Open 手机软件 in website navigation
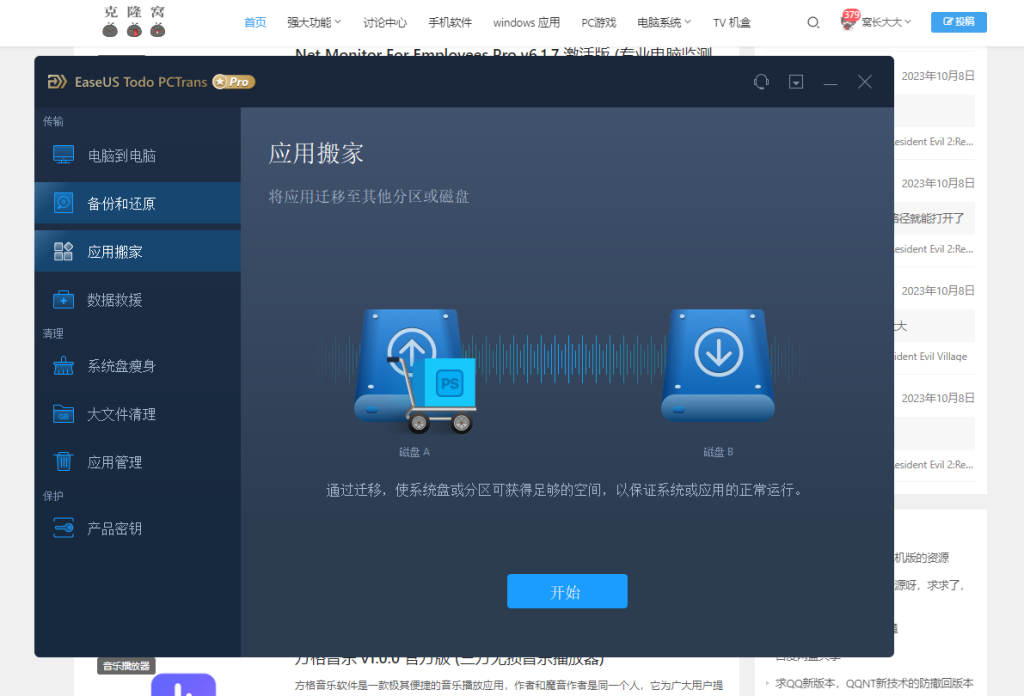1024x696 pixels. [450, 23]
